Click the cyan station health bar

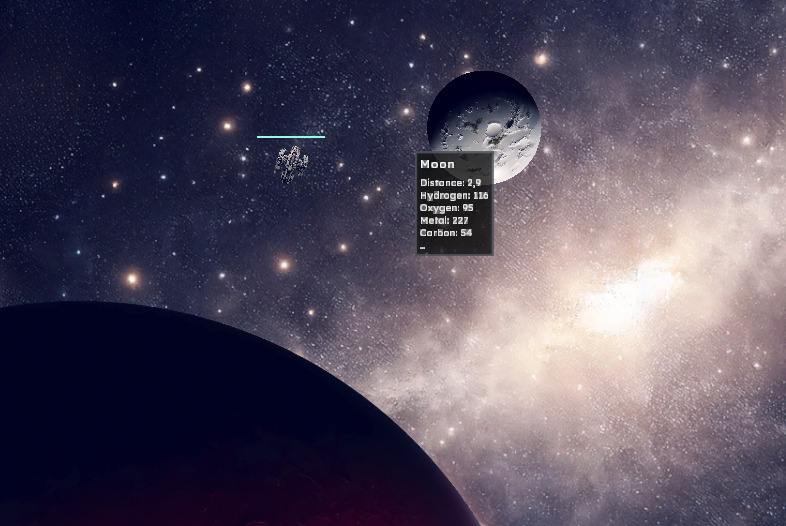(291, 136)
